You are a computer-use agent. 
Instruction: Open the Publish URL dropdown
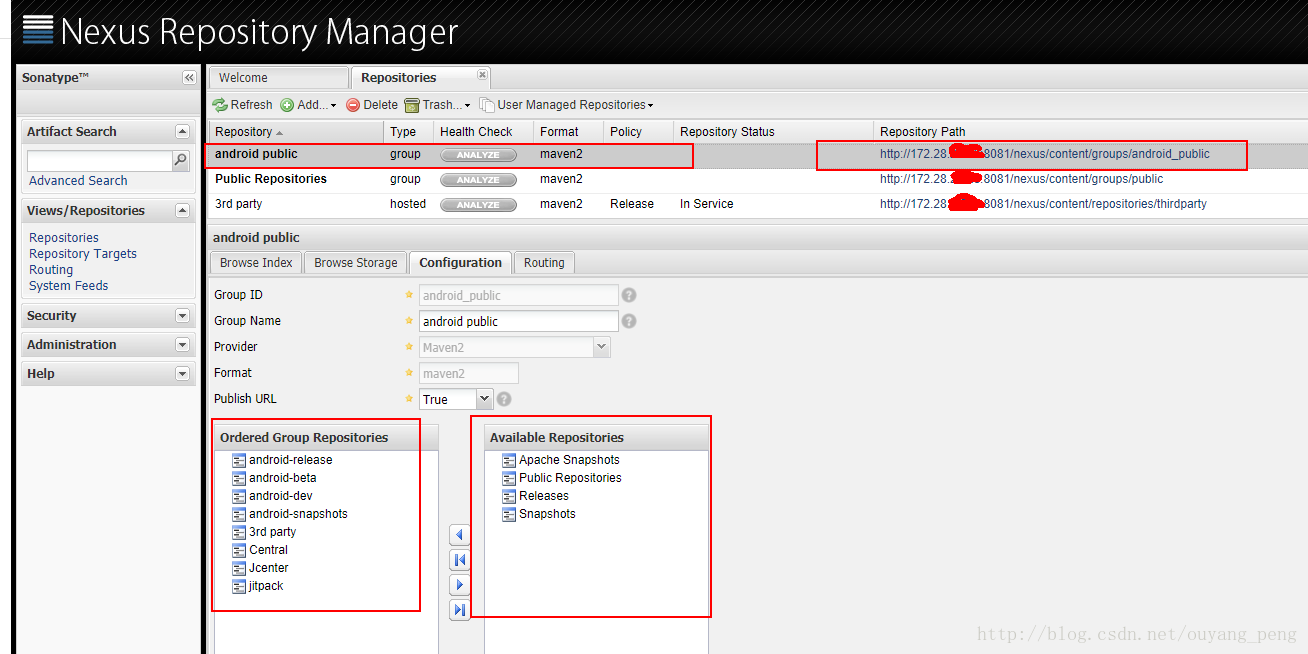485,399
